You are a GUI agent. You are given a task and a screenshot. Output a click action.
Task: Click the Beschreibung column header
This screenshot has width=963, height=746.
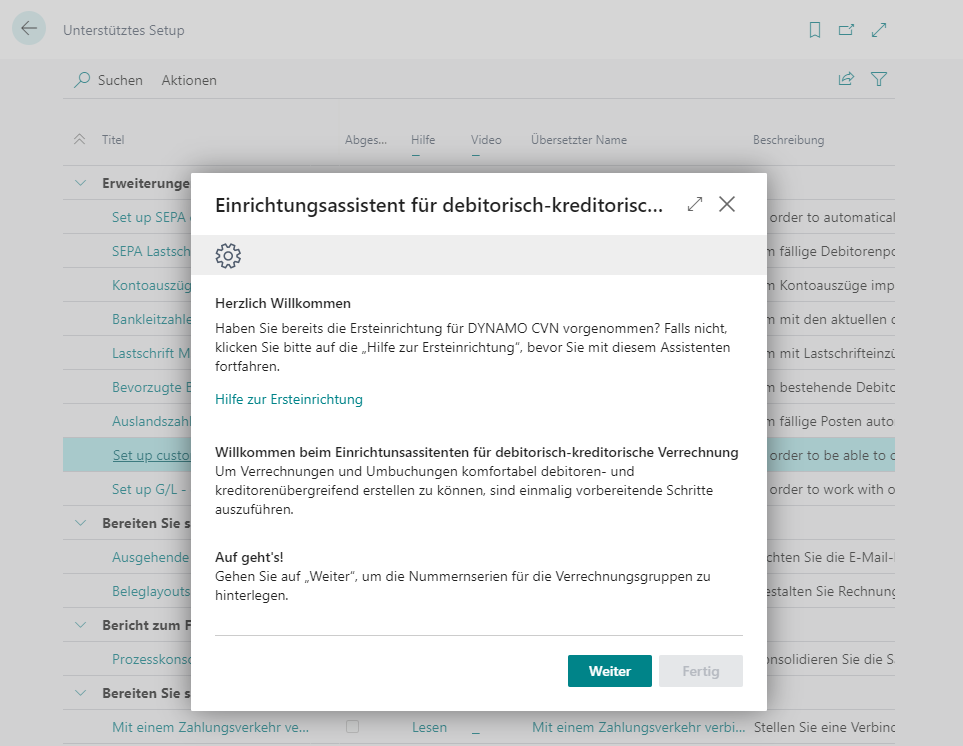(789, 140)
